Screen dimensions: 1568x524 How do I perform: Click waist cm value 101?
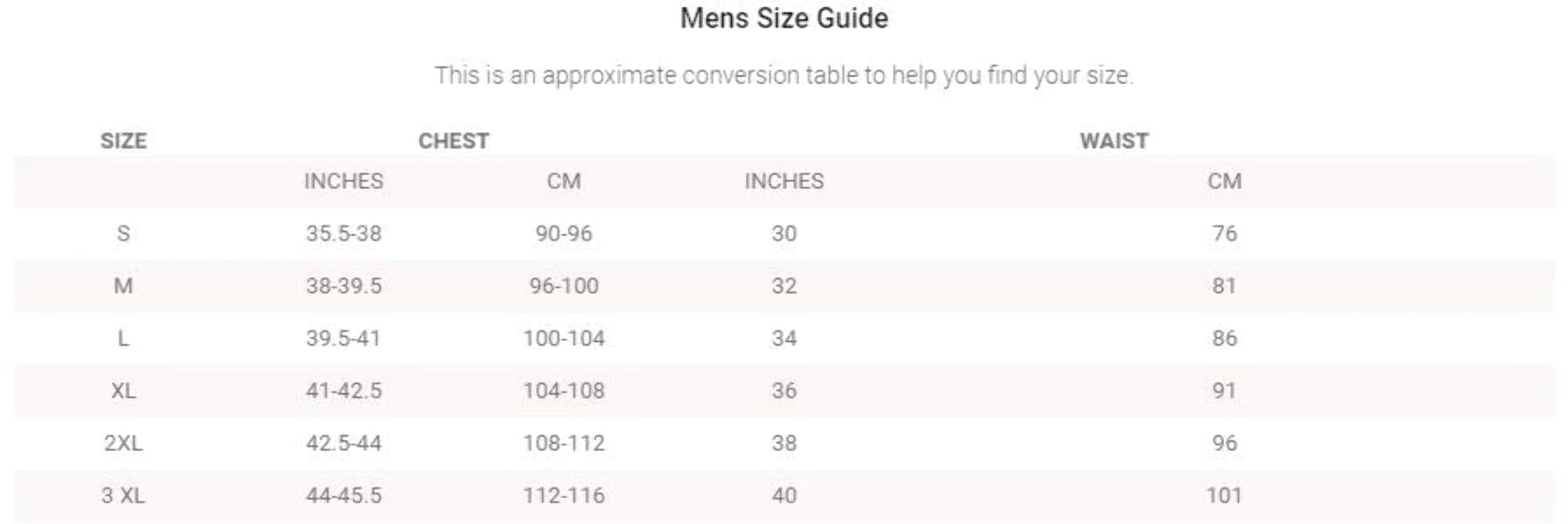pos(1224,496)
